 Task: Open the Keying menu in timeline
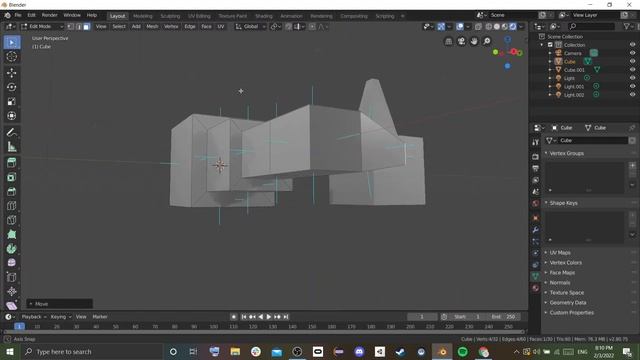[60, 317]
